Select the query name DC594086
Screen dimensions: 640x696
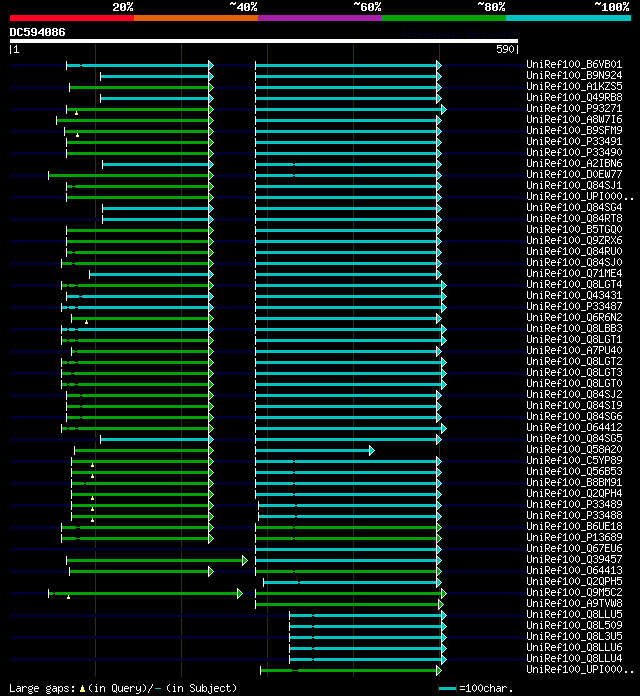pyautogui.click(x=37, y=32)
